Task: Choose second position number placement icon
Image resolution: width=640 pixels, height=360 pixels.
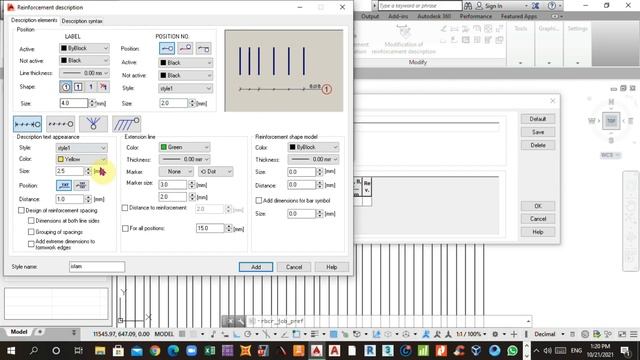Action: coord(185,49)
